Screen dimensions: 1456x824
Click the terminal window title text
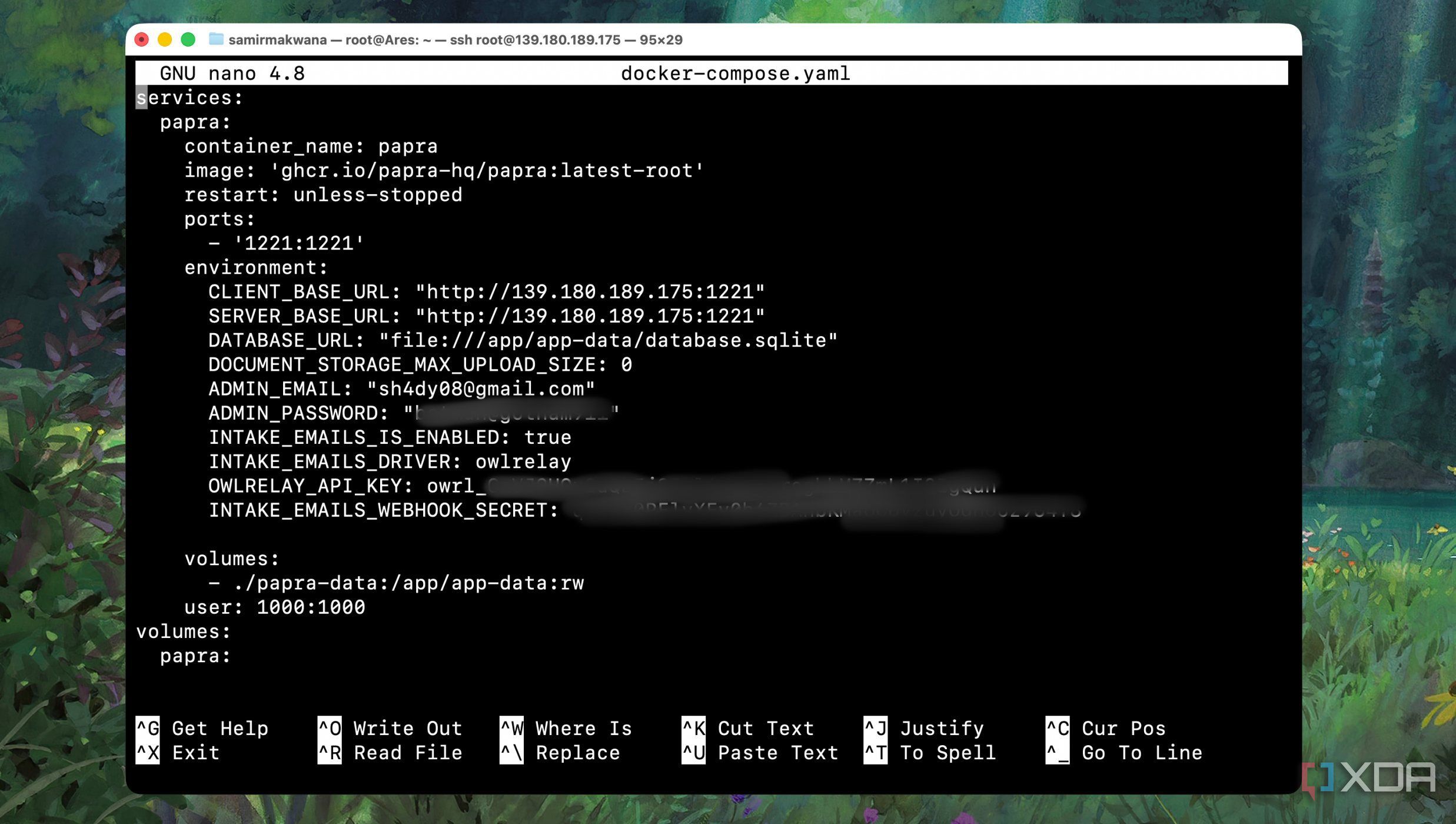(455, 39)
